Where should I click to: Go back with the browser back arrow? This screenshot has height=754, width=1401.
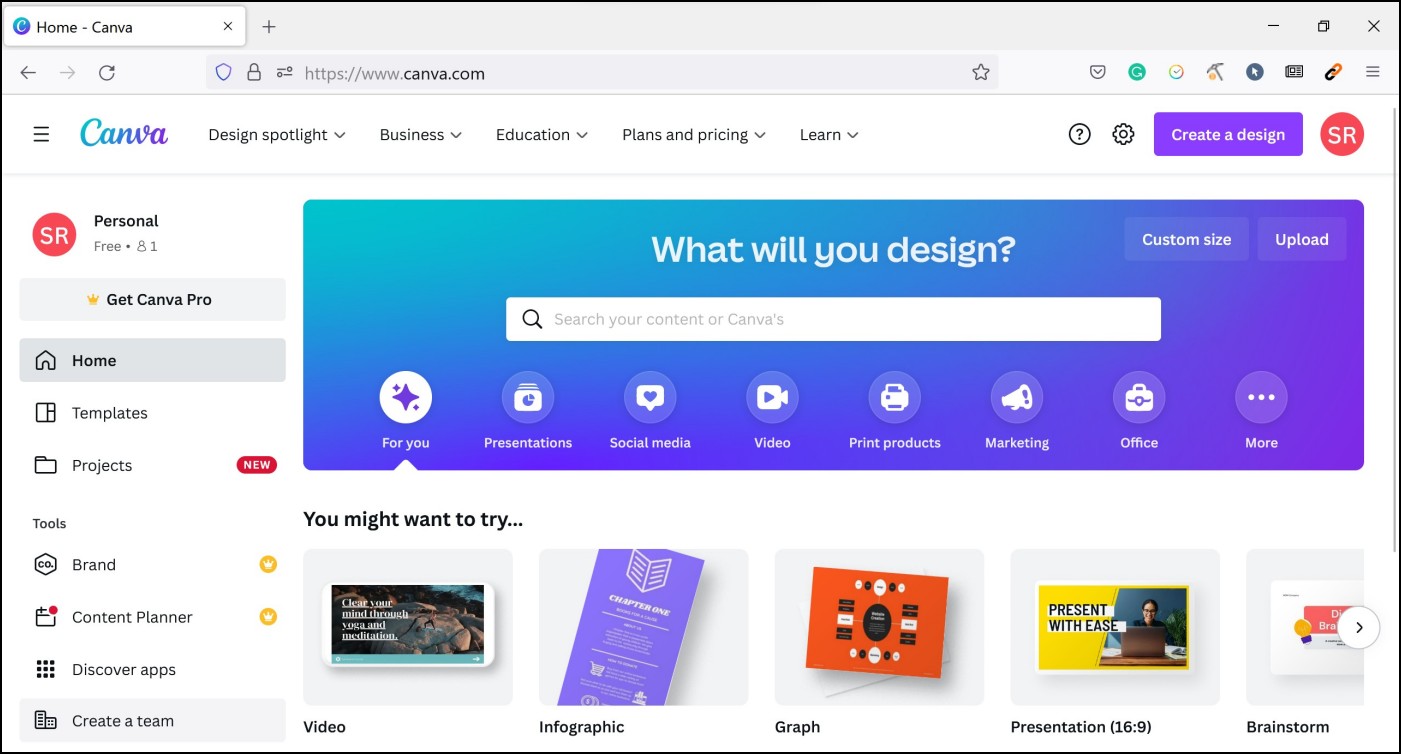tap(28, 72)
